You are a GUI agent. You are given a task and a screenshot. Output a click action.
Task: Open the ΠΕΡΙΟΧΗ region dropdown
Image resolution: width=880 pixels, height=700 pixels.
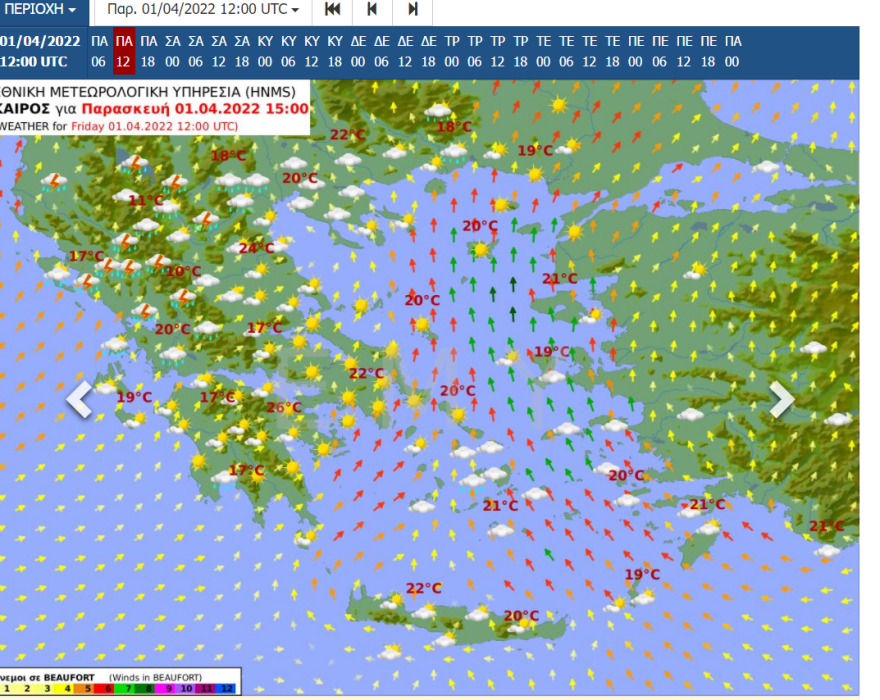42,10
